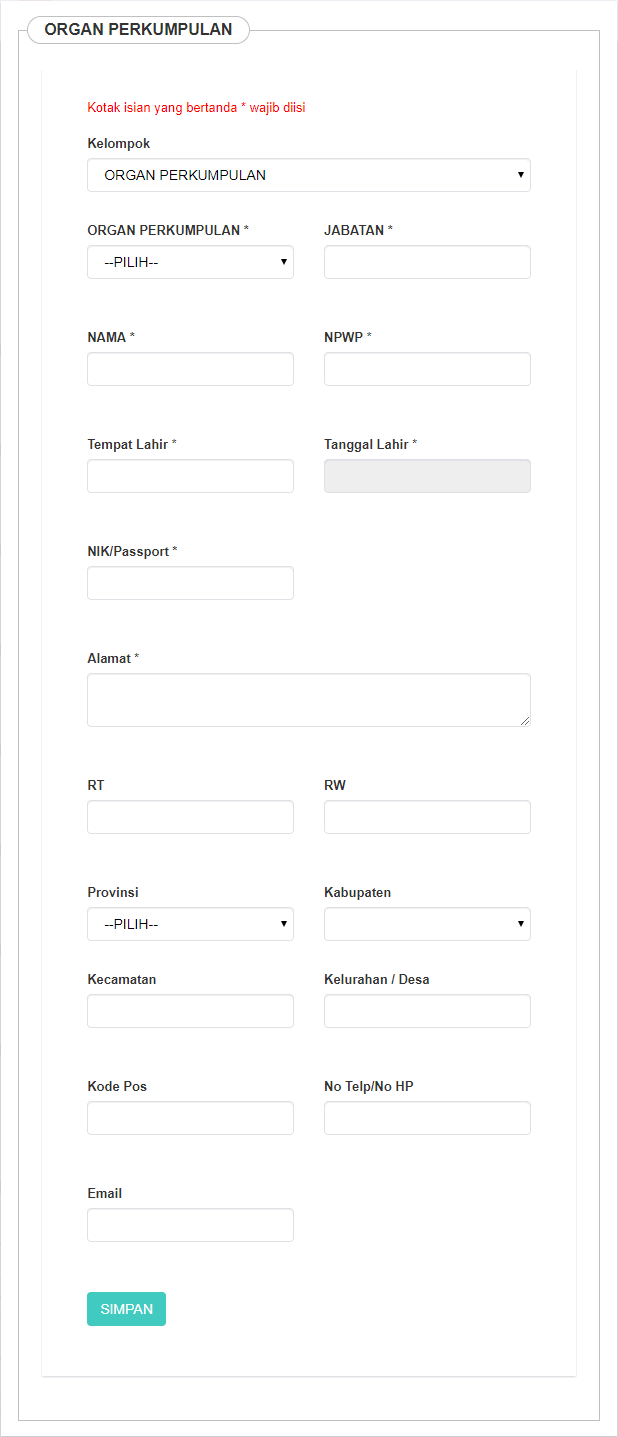Focus the Kelurahan / Desa field

tap(427, 1011)
